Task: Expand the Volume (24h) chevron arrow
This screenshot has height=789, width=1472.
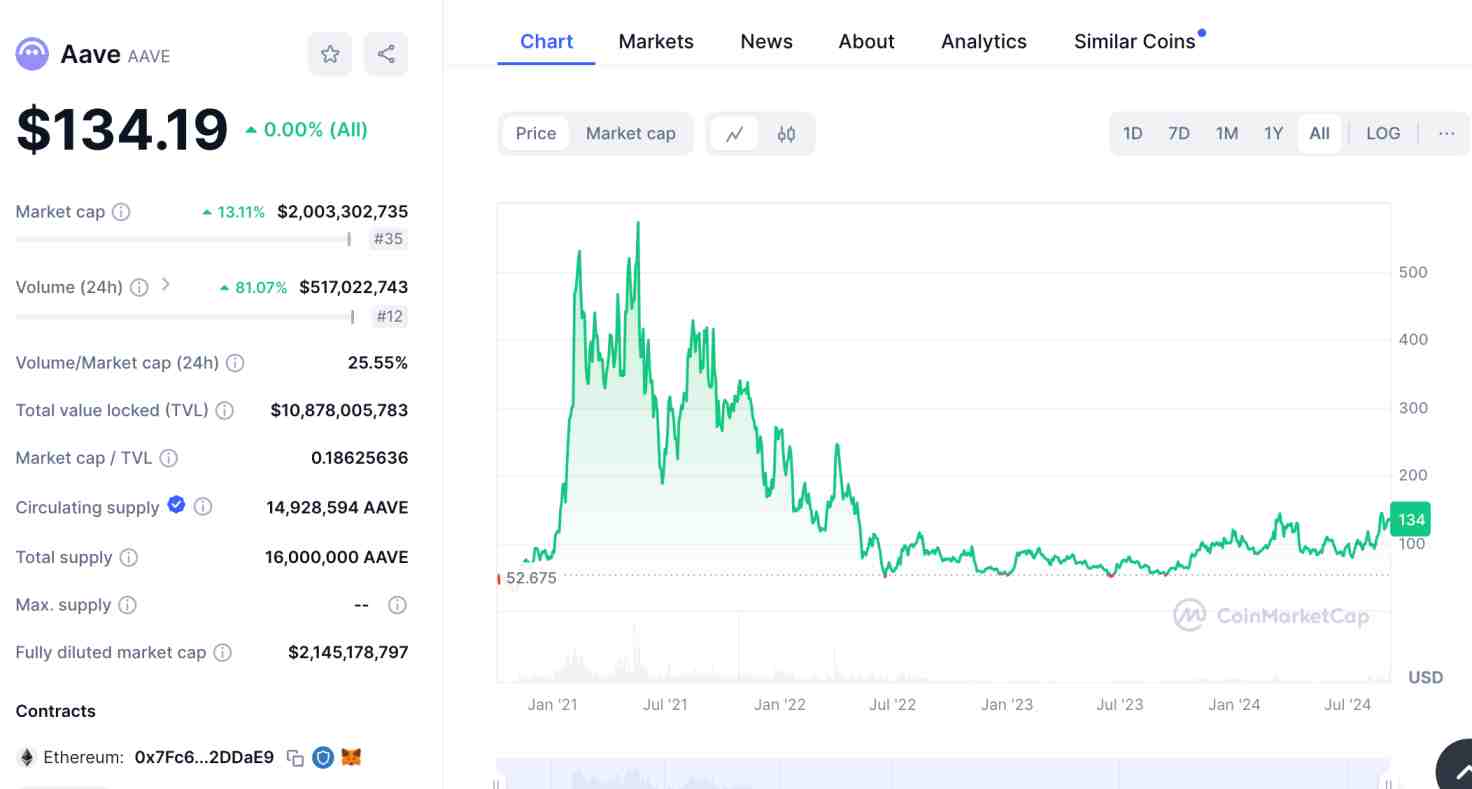Action: (166, 285)
